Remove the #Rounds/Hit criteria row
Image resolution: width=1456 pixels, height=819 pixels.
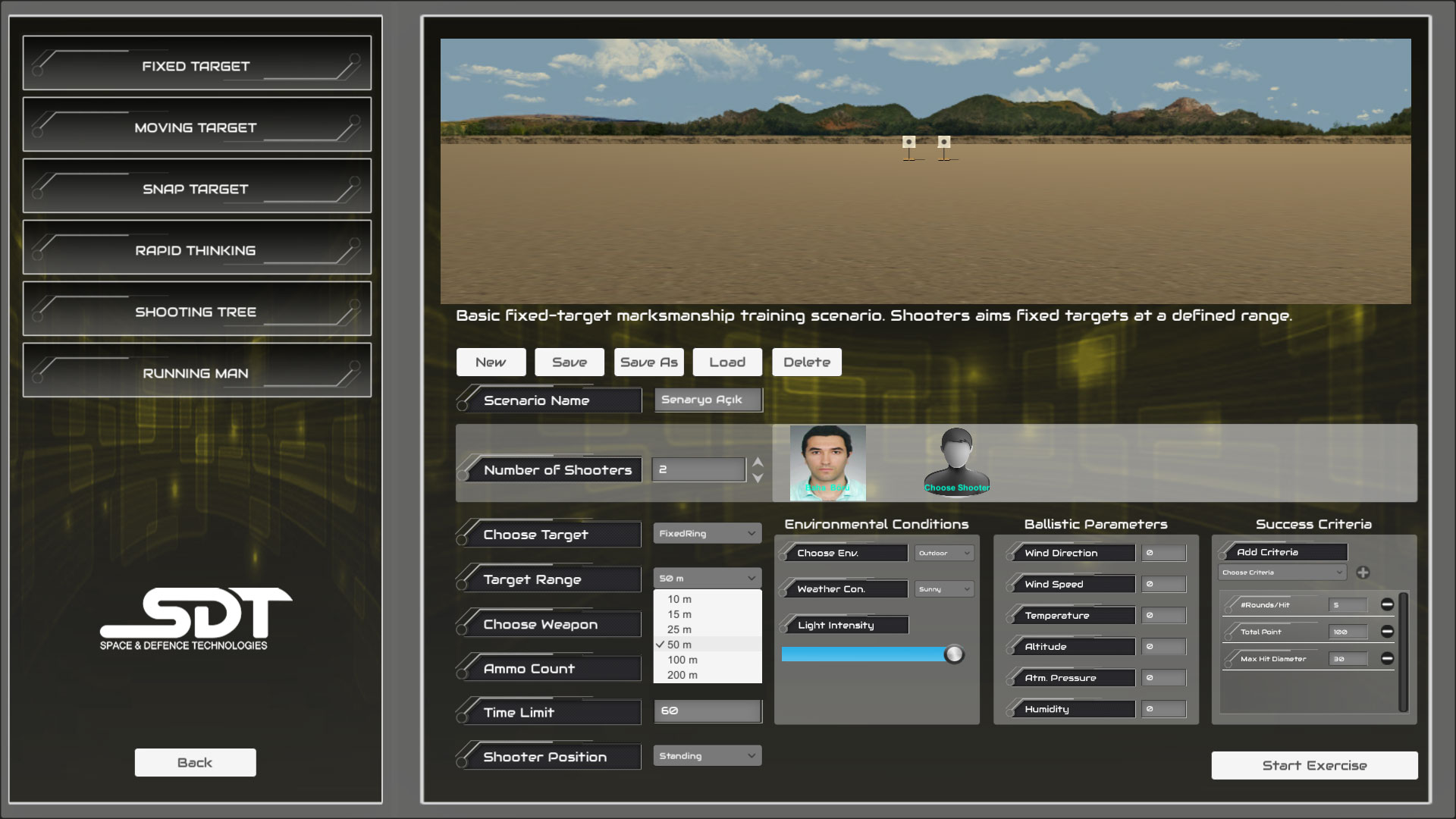click(x=1387, y=604)
